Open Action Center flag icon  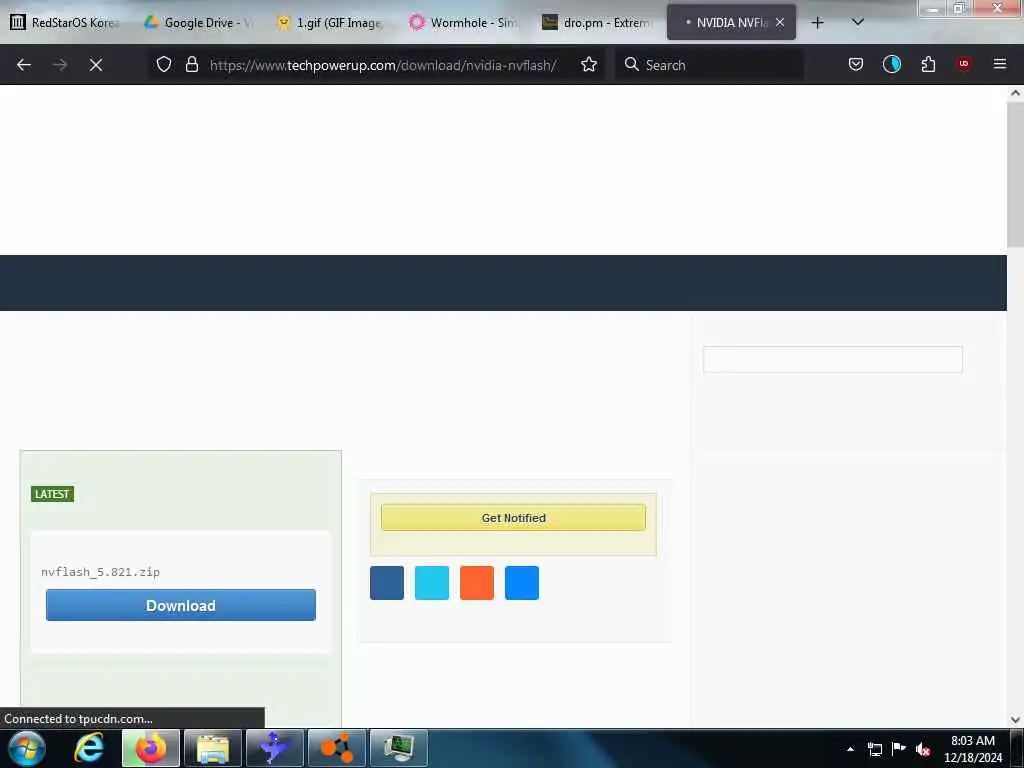click(899, 749)
